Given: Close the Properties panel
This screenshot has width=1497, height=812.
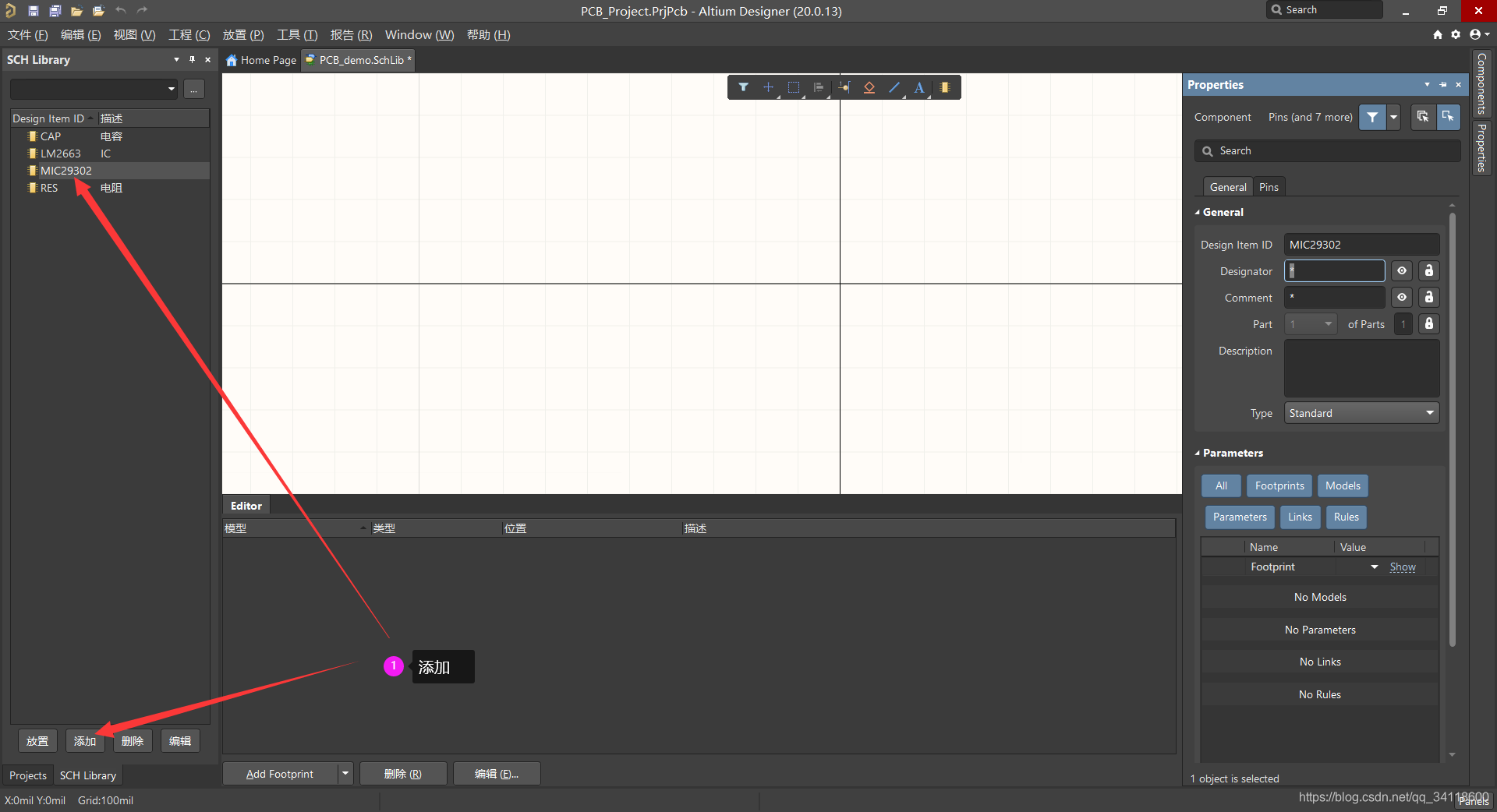Looking at the screenshot, I should click(x=1458, y=85).
